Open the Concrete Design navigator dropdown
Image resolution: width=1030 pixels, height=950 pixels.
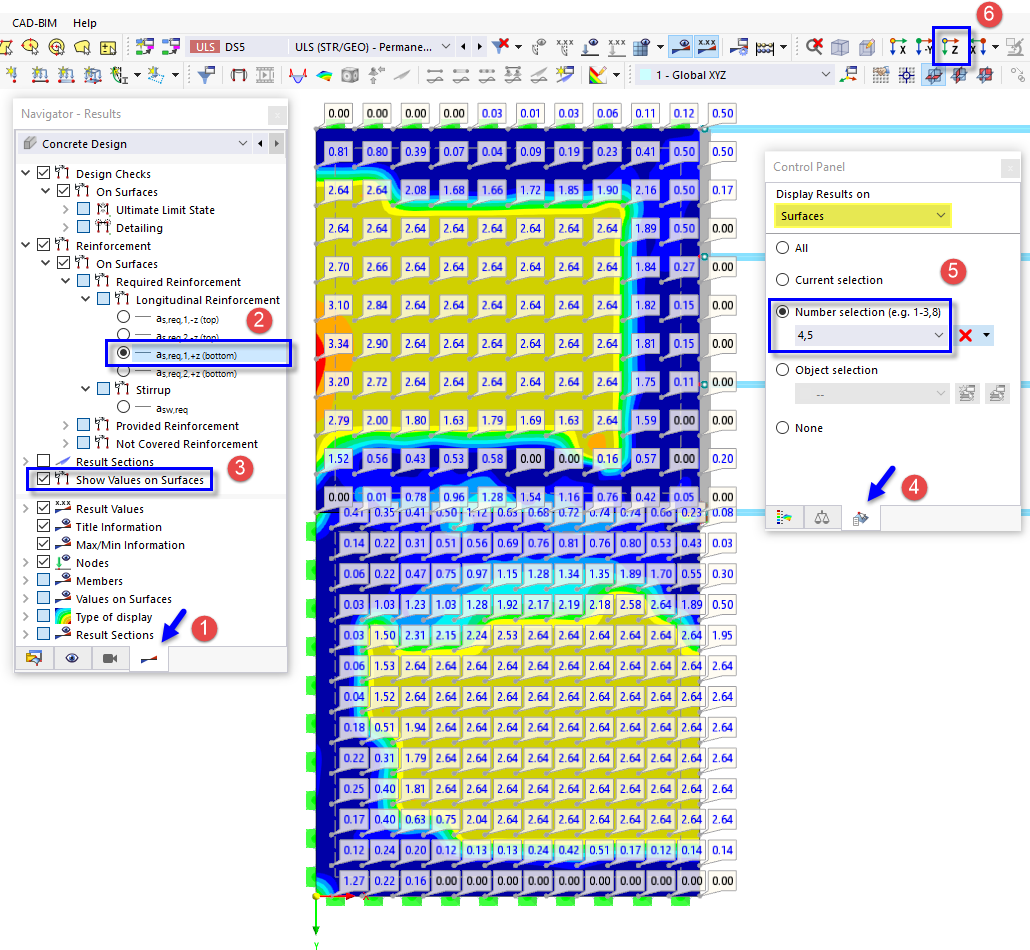[134, 143]
